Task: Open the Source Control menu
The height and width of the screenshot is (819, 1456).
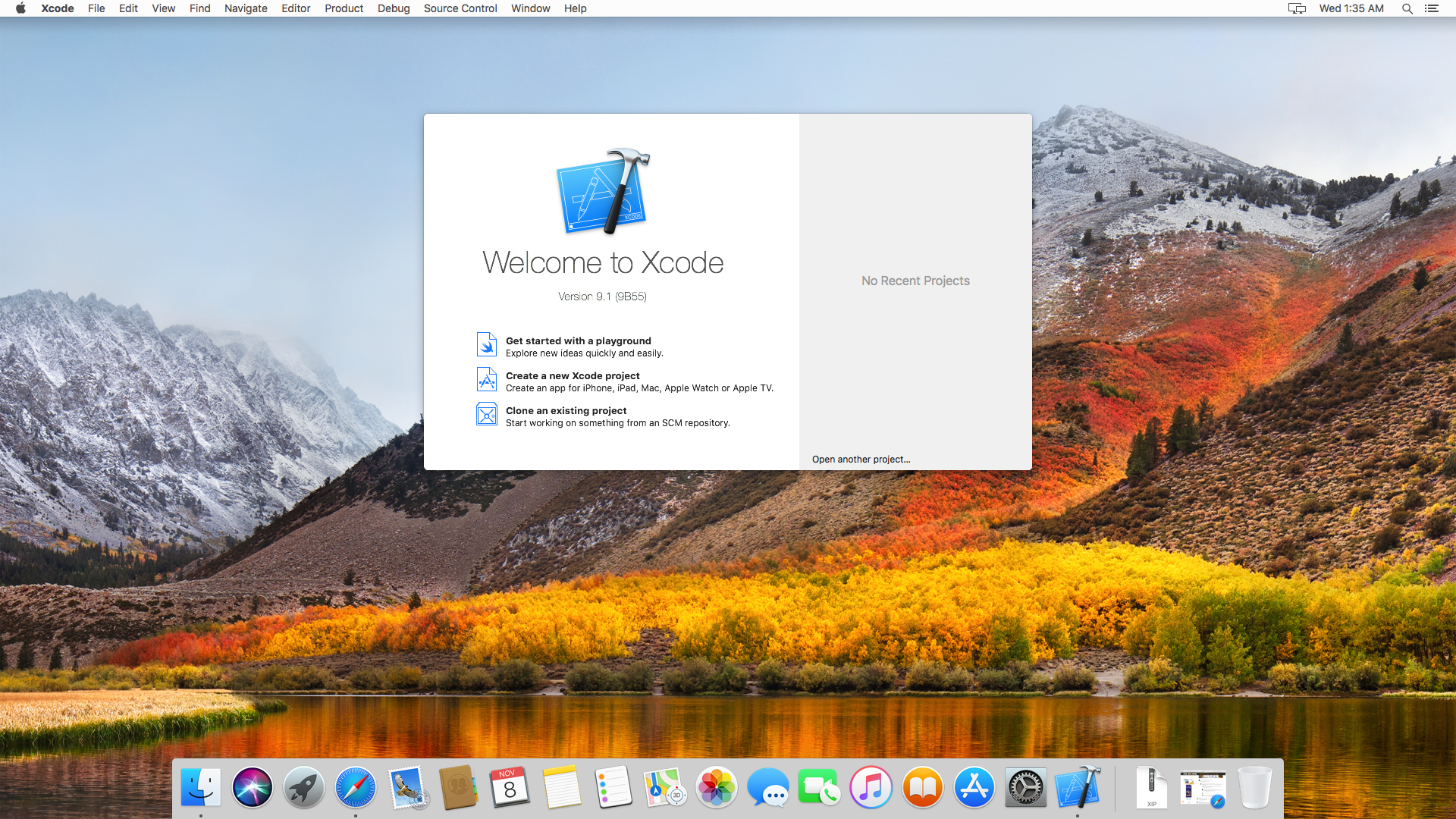Action: click(460, 8)
